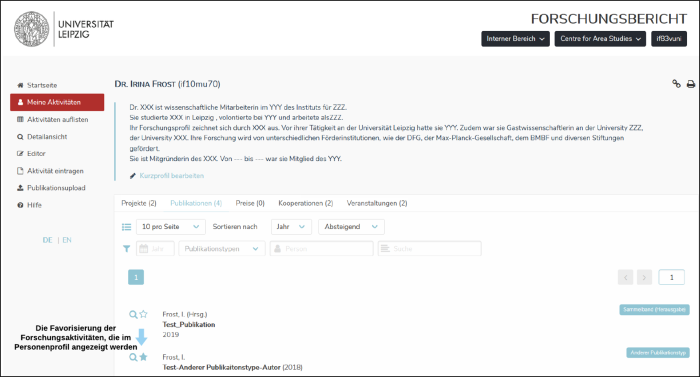The width and height of the screenshot is (700, 377).
Task: Switch language to EN
Action: [x=67, y=240]
